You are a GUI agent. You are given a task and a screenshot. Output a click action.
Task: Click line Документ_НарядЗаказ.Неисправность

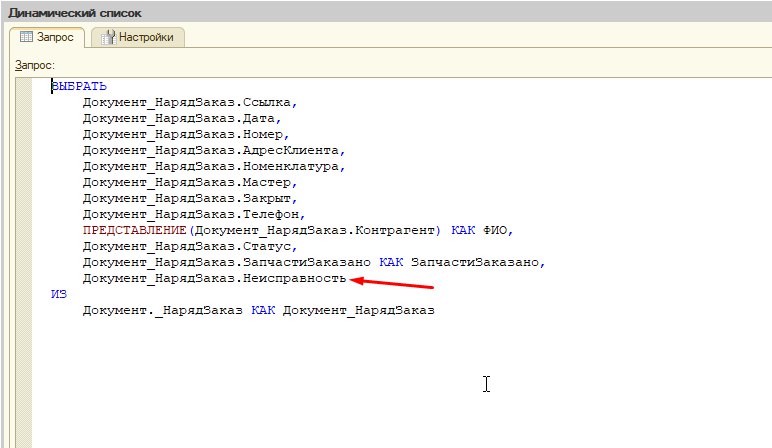click(214, 278)
